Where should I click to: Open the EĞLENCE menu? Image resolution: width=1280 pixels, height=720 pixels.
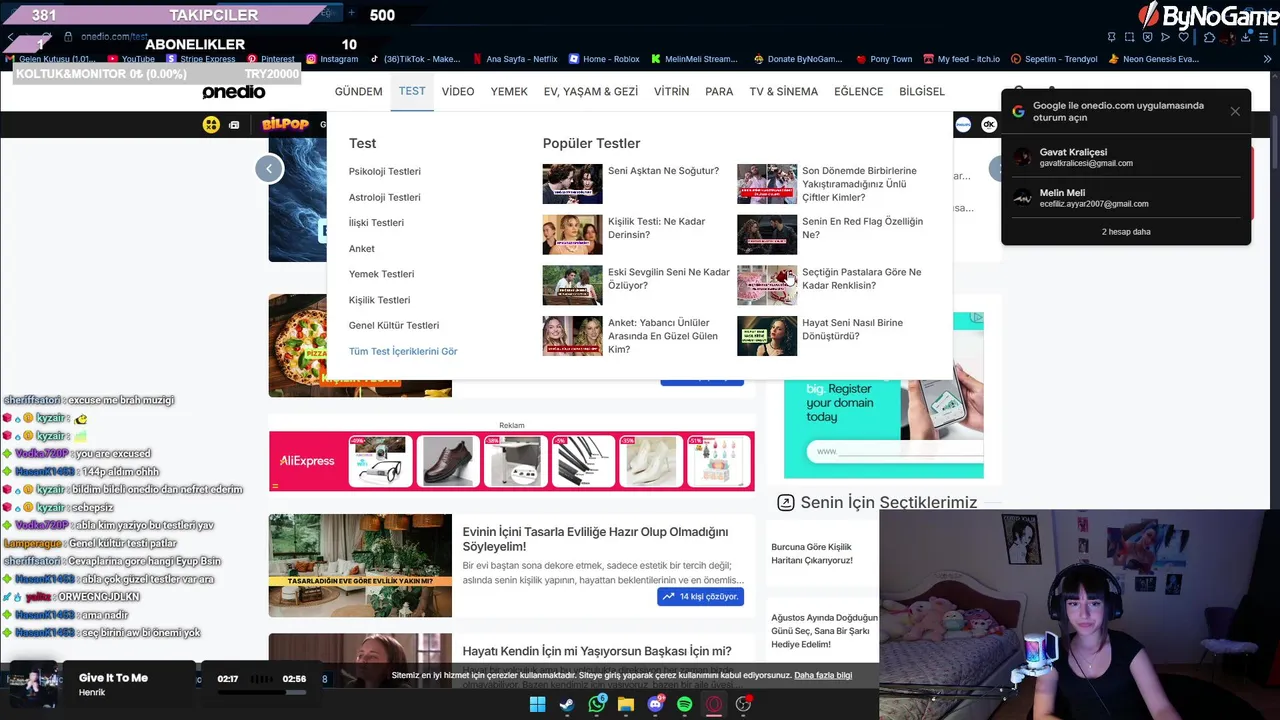click(x=858, y=91)
